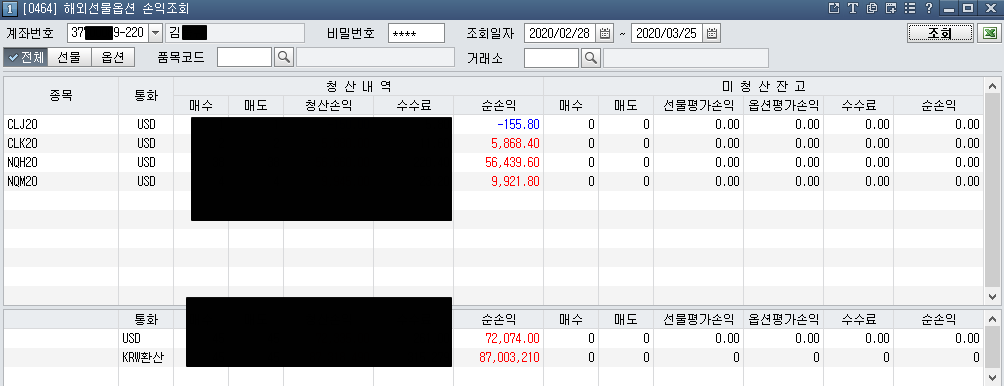Click the 거래소 exchange input field

coord(551,58)
